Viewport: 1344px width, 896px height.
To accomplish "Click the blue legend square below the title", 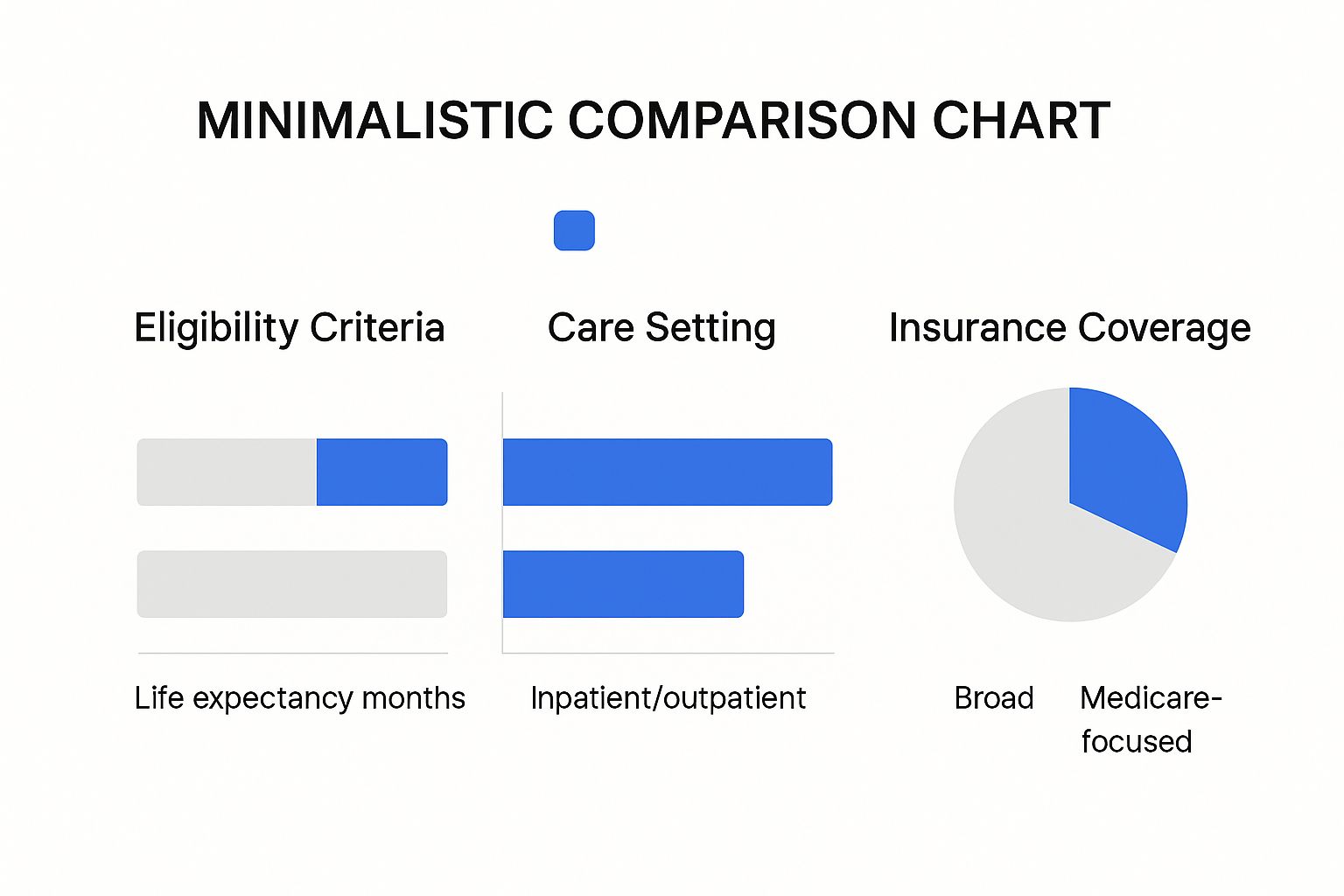I will pyautogui.click(x=574, y=230).
